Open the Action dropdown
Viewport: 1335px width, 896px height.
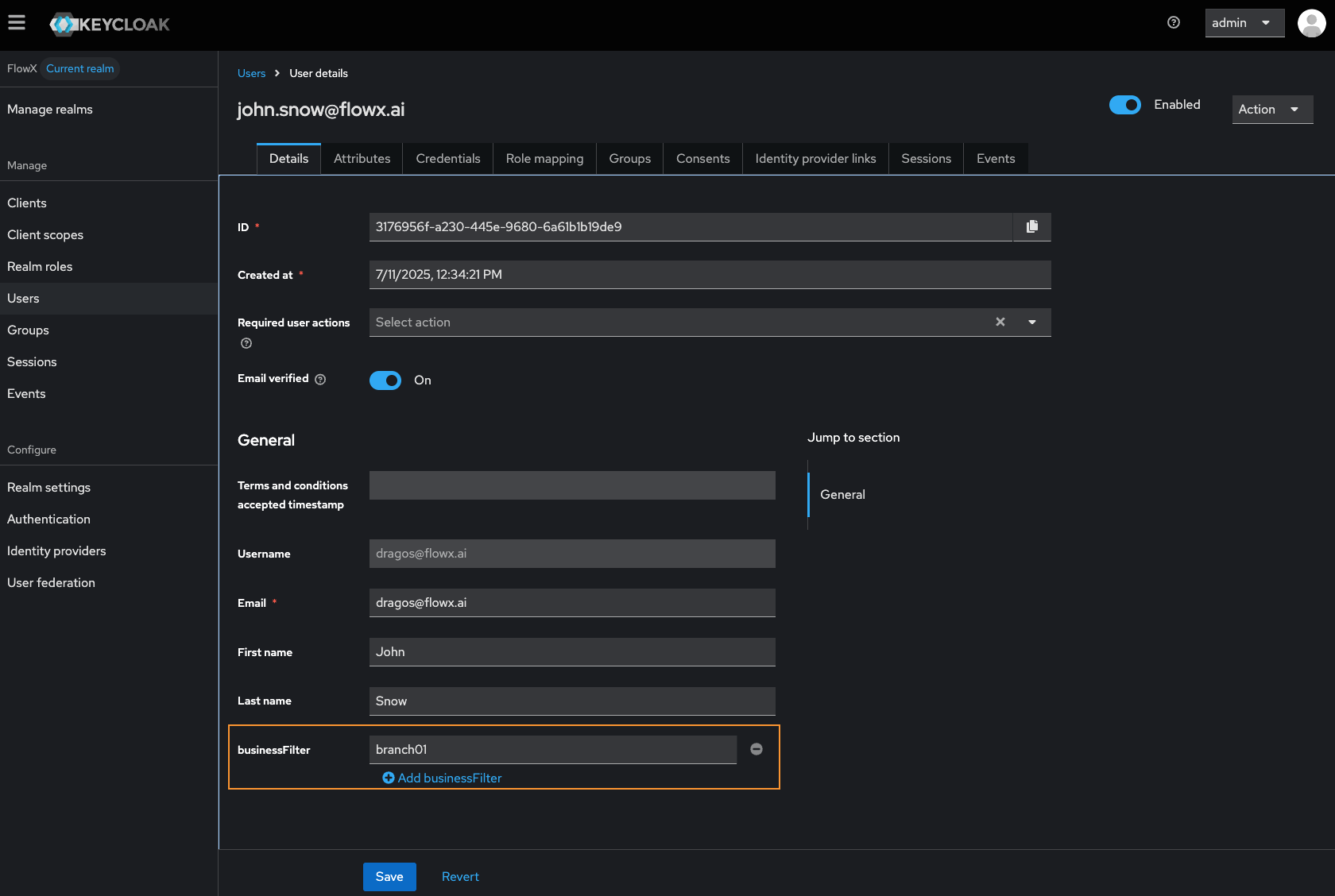click(x=1271, y=109)
